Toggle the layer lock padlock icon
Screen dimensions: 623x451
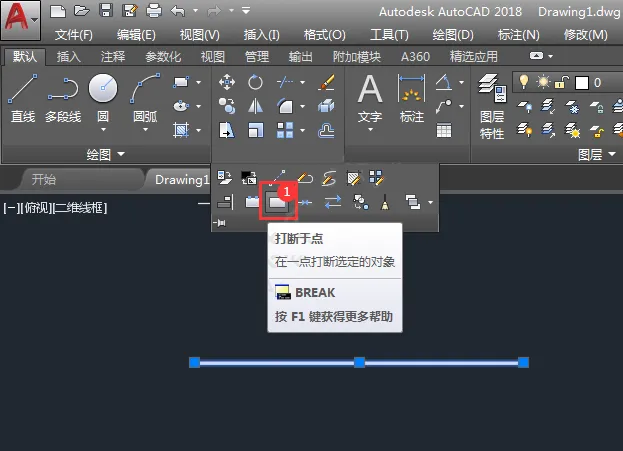(562, 82)
